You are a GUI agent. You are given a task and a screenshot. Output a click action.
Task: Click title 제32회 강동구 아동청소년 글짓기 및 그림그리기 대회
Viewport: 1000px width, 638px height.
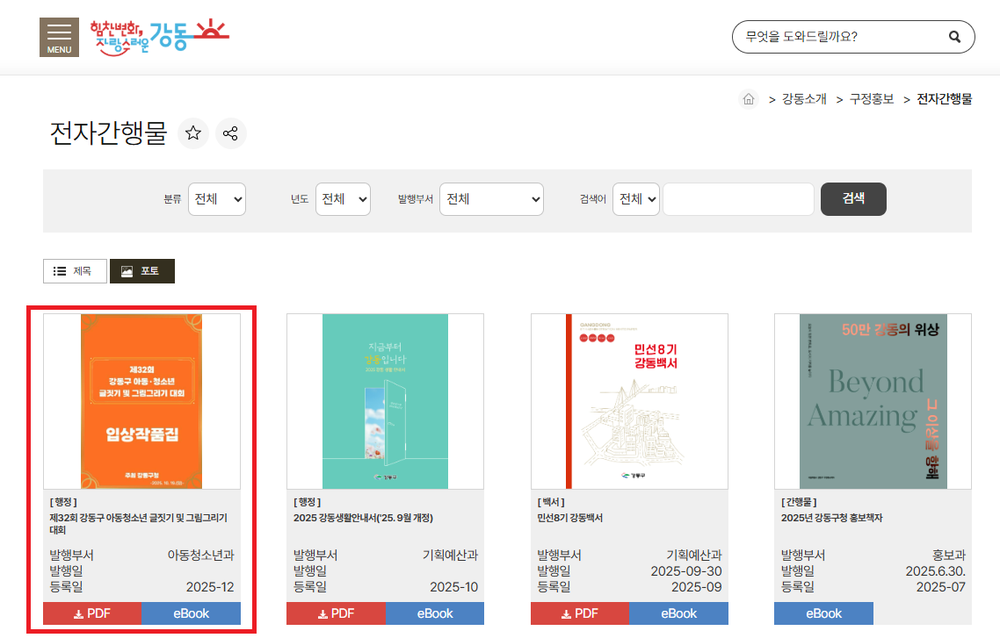click(138, 524)
